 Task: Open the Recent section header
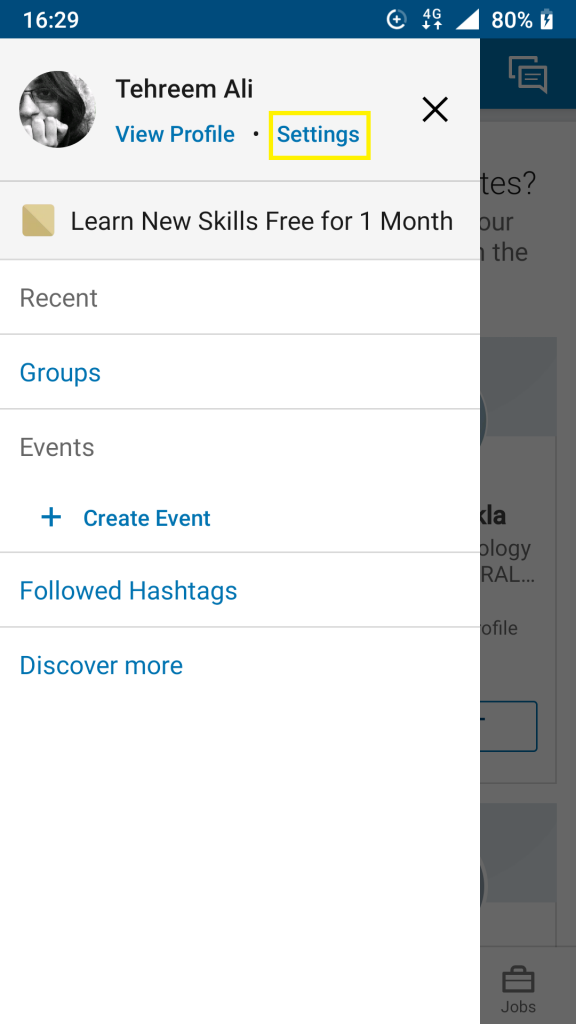click(58, 297)
